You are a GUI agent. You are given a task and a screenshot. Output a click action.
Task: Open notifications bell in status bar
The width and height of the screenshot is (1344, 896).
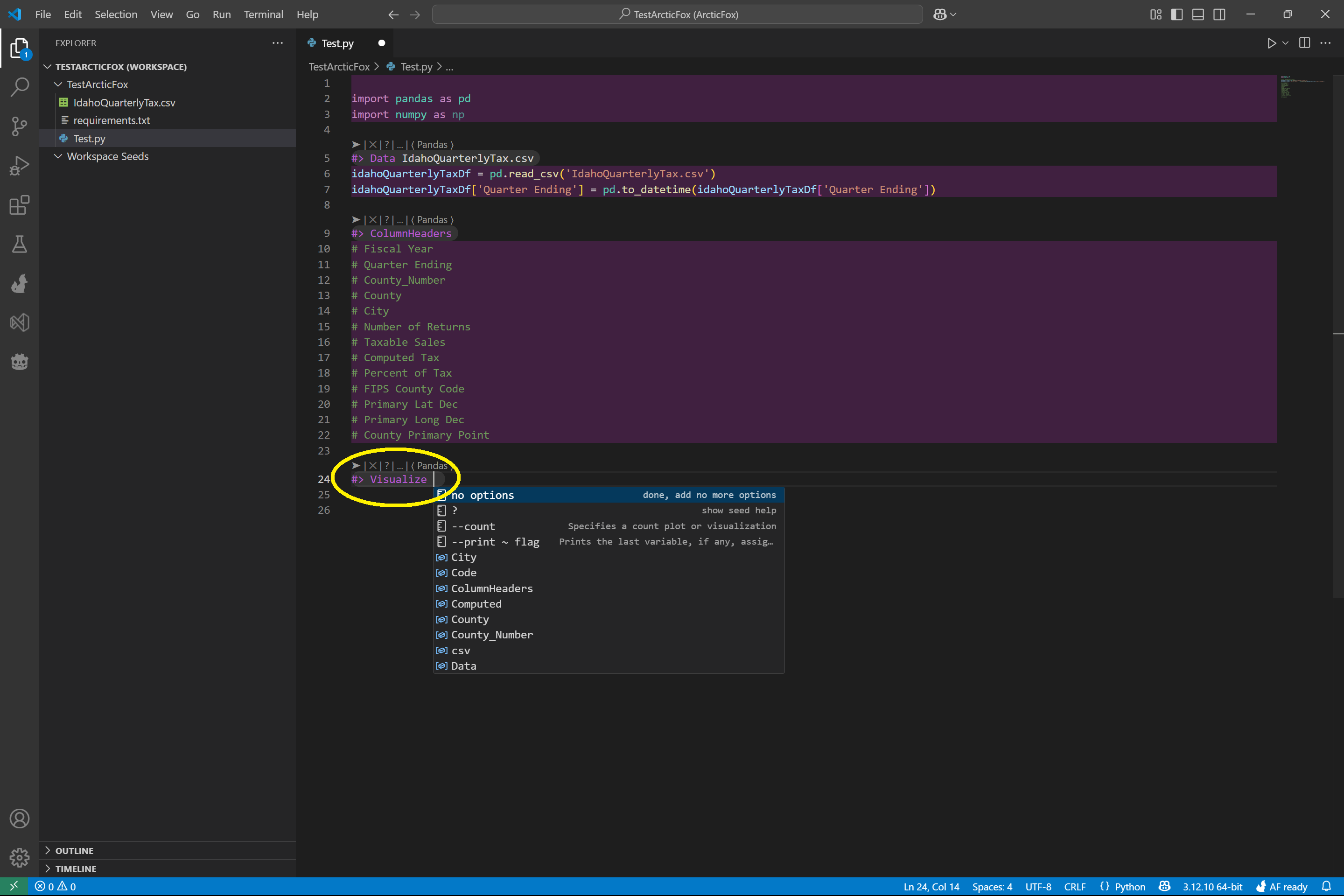tap(1326, 886)
